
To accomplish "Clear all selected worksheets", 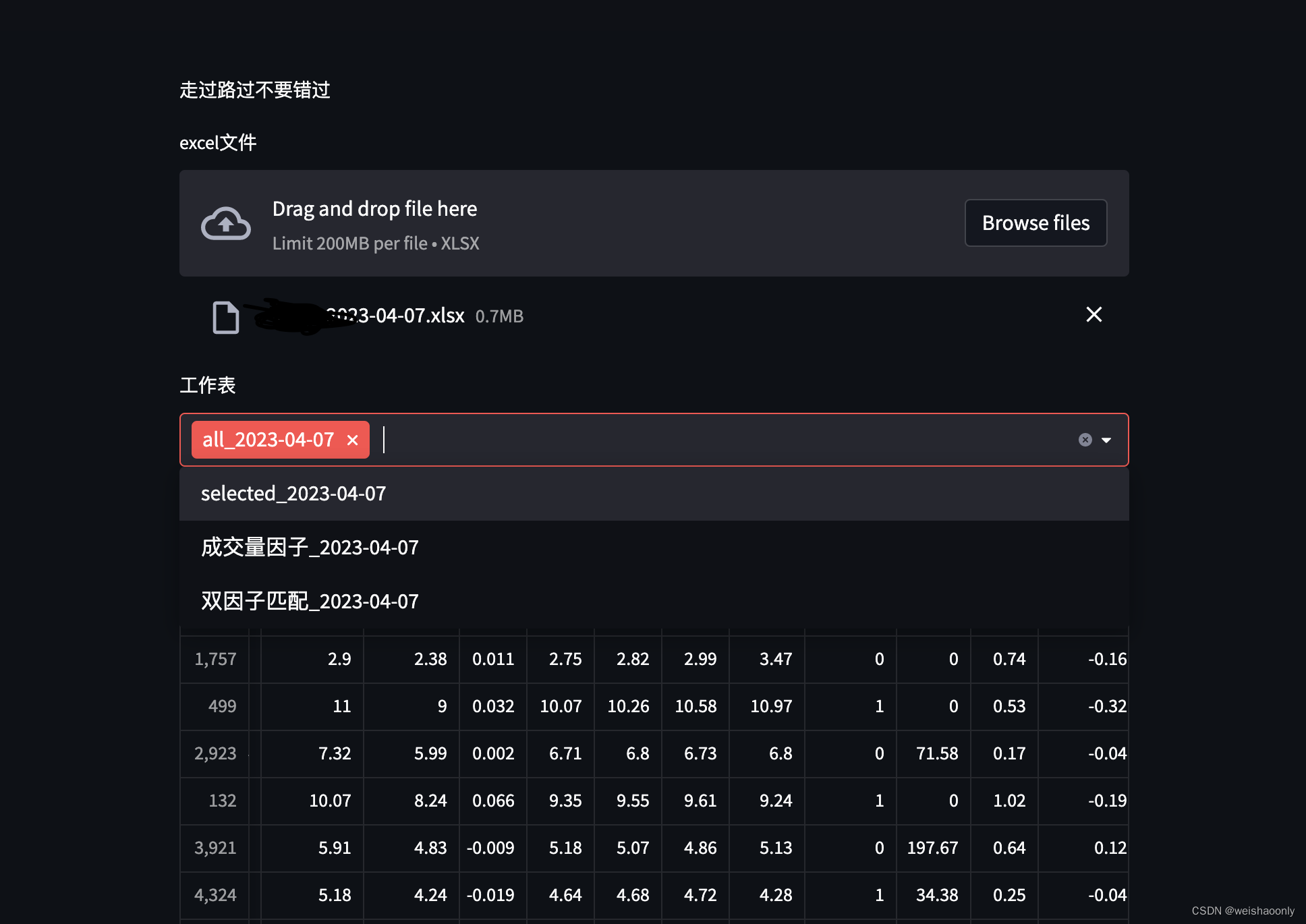I will point(1085,440).
